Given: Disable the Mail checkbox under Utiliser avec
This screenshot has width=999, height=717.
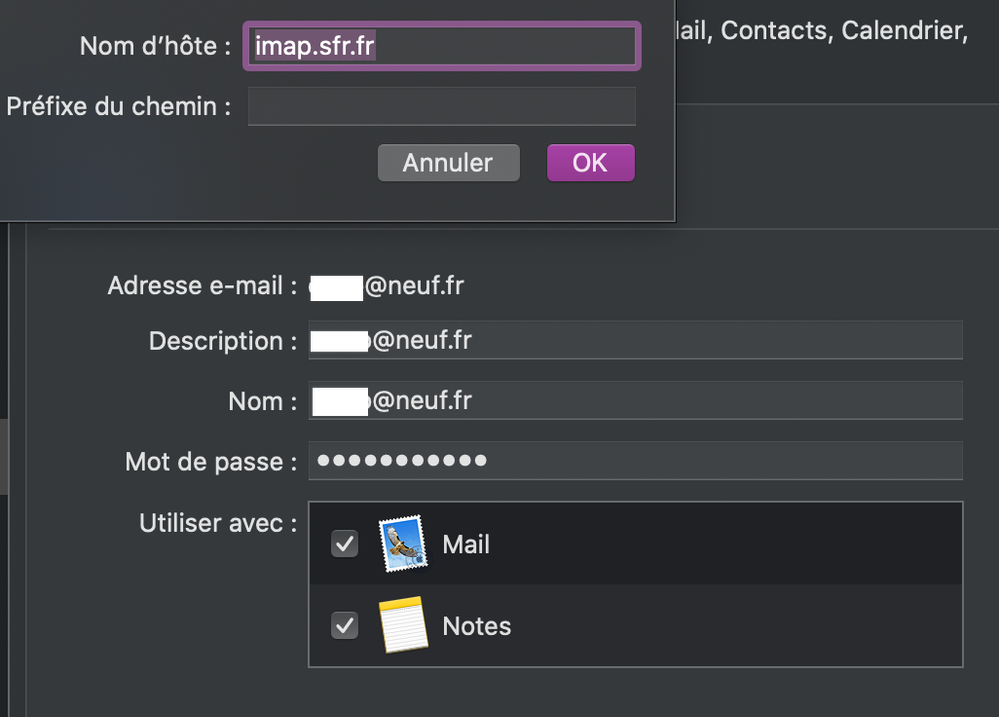Looking at the screenshot, I should (345, 543).
